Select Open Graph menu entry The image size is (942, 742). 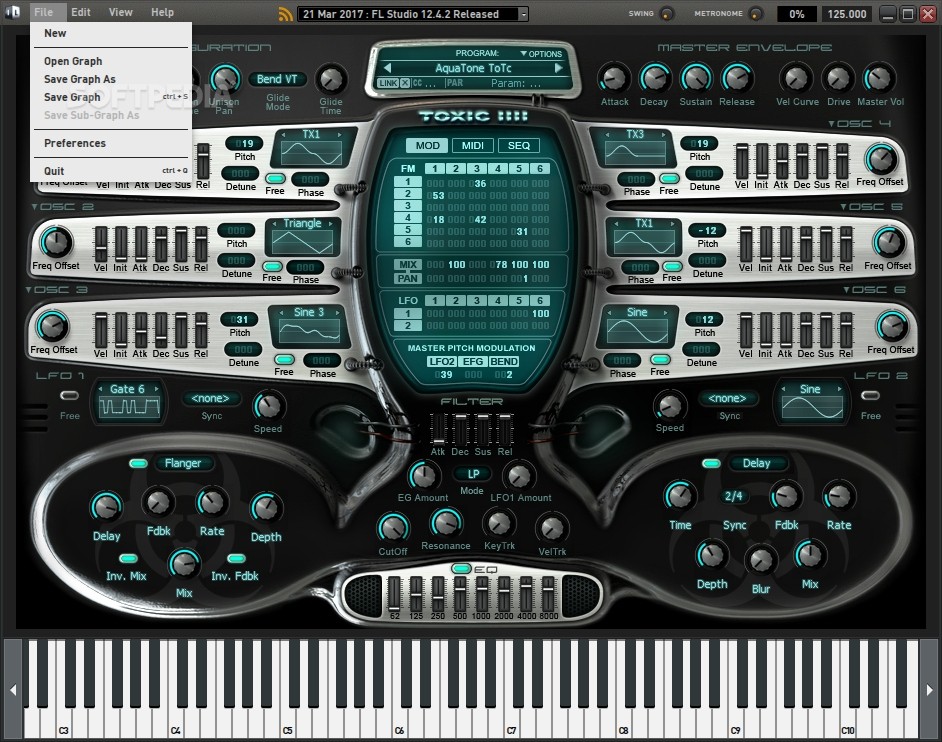pyautogui.click(x=73, y=61)
